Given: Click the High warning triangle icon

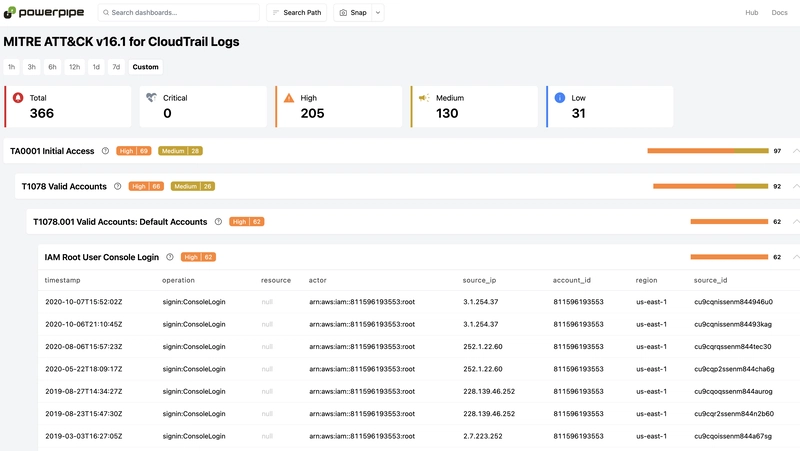Looking at the screenshot, I should pos(289,98).
